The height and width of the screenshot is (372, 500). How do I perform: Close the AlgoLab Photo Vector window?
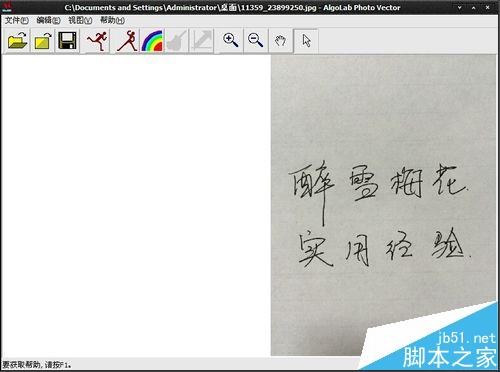[x=488, y=7]
